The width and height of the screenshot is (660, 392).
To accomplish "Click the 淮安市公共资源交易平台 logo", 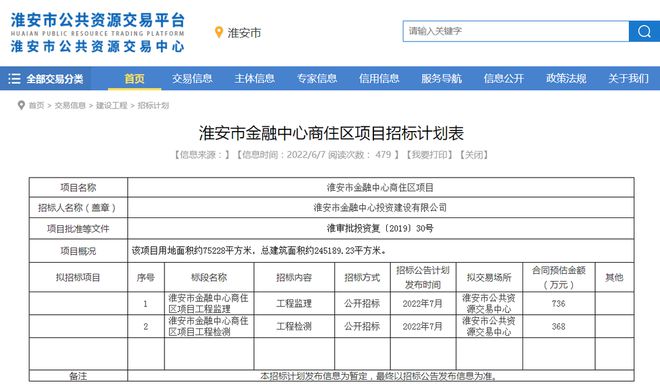I will 97,32.
